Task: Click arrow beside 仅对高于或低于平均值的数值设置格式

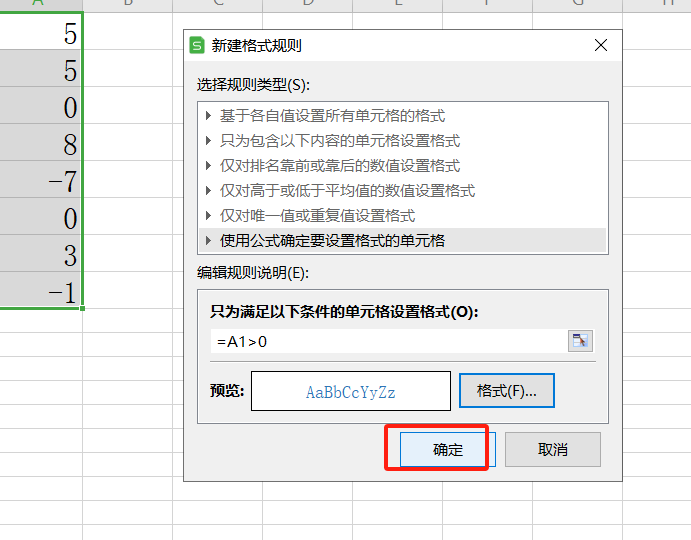Action: [208, 191]
